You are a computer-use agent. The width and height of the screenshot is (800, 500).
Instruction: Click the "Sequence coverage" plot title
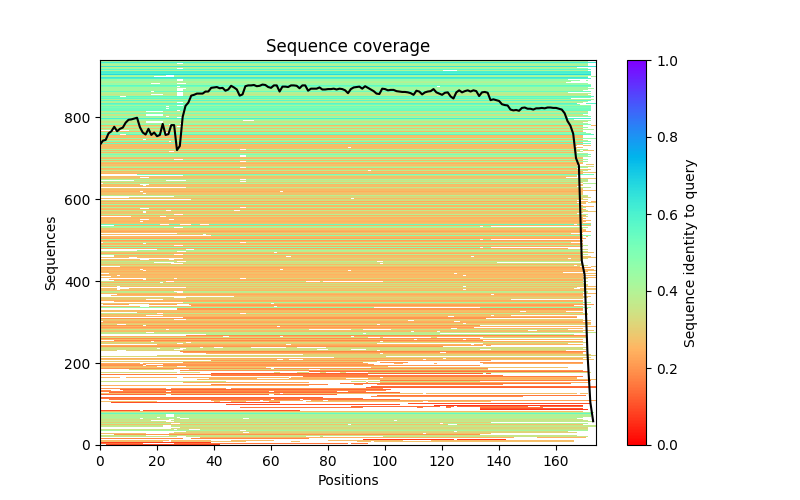(347, 47)
